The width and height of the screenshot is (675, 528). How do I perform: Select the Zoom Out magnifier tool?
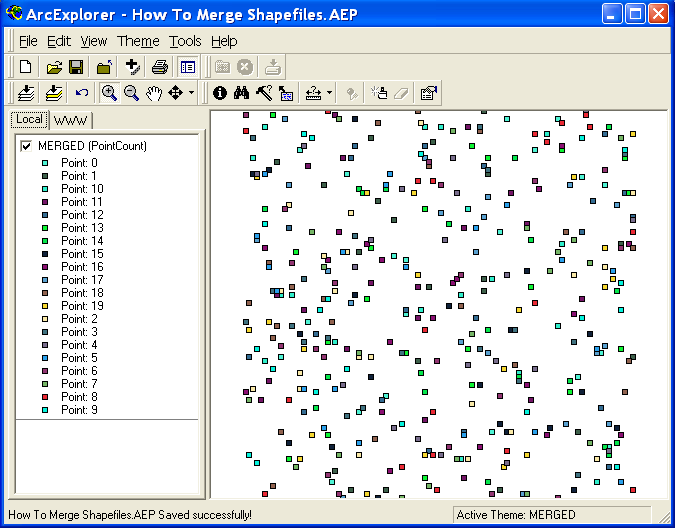pyautogui.click(x=131, y=93)
